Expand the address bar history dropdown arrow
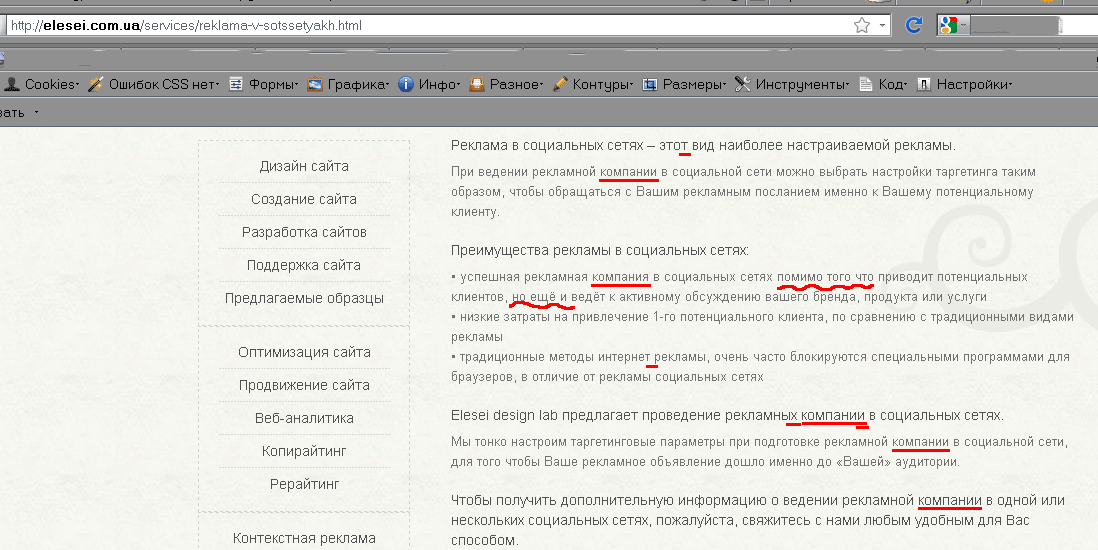Screen dimensions: 1098x550 tap(882, 26)
